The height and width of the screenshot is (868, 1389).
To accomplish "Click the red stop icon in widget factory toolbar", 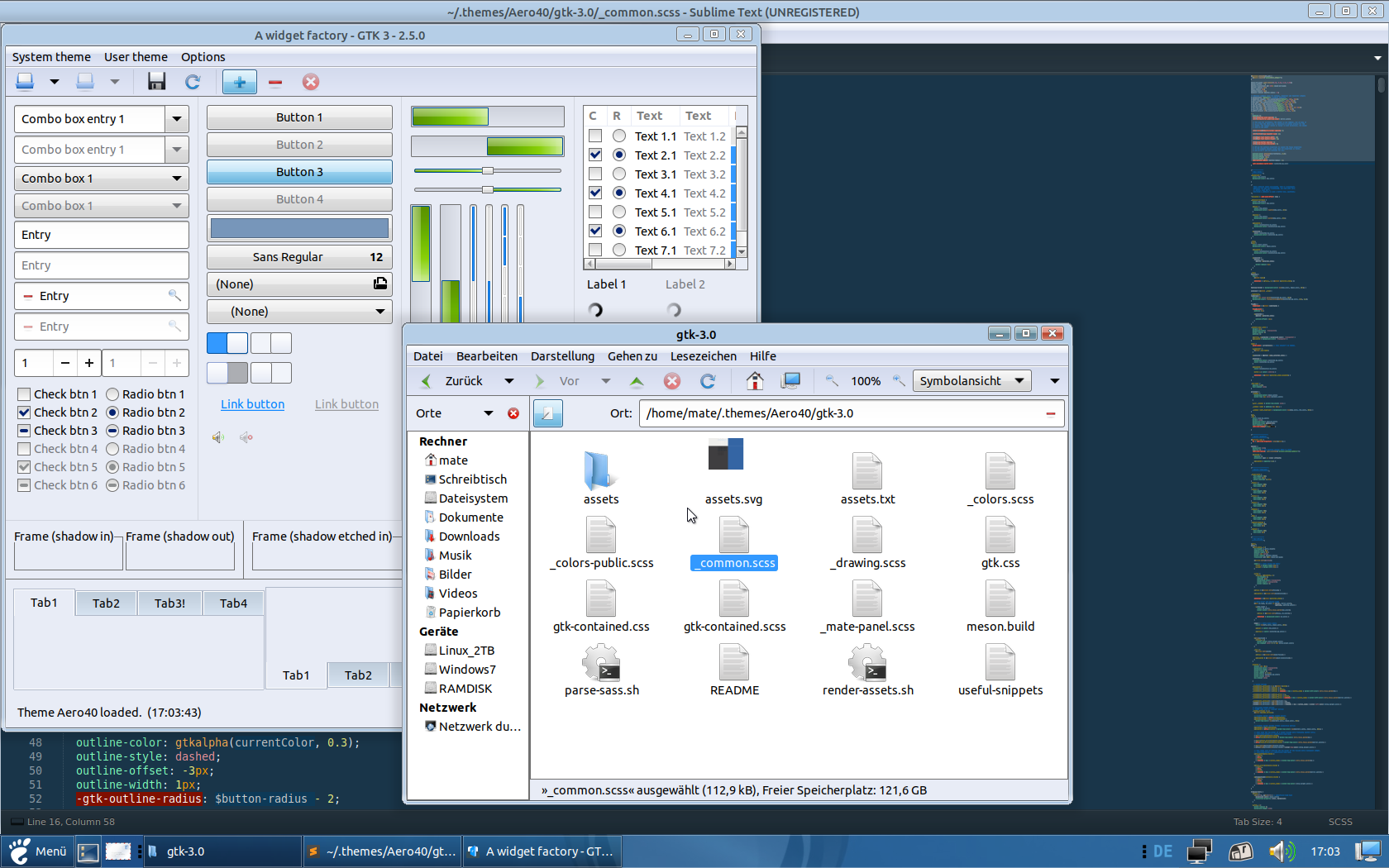I will (x=311, y=81).
